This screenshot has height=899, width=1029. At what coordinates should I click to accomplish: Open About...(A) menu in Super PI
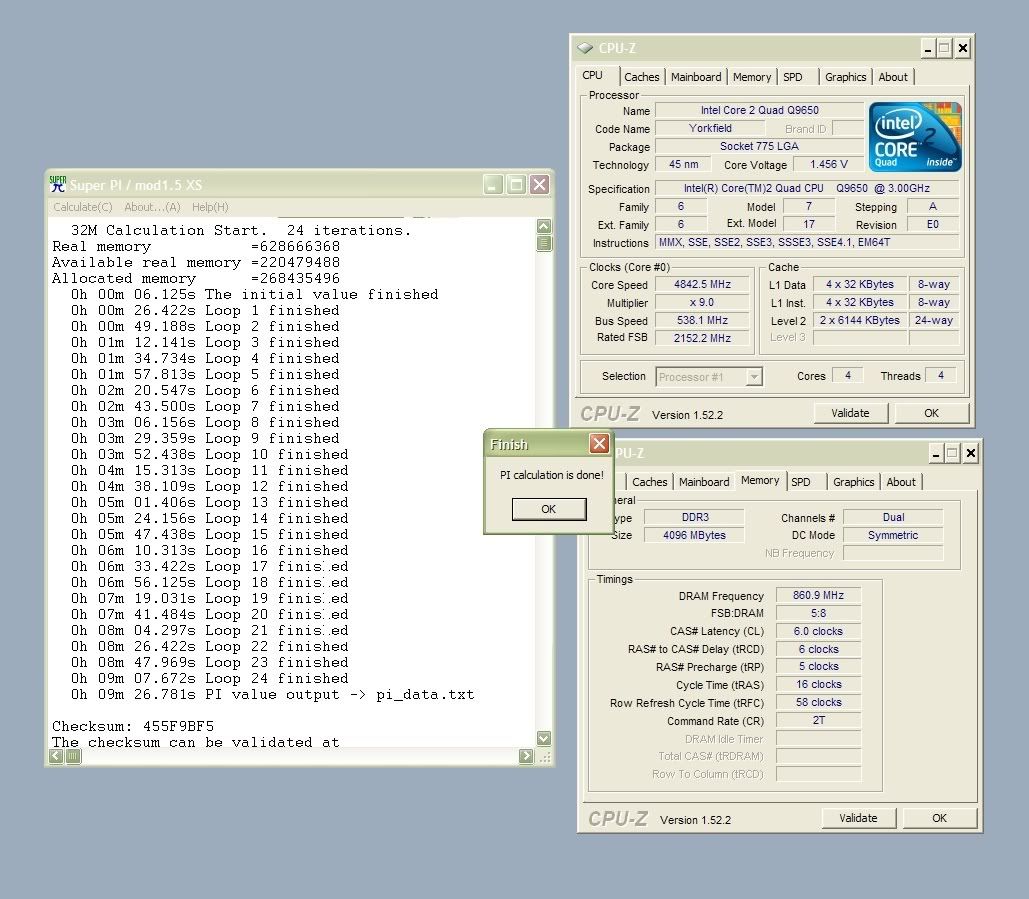tap(152, 207)
